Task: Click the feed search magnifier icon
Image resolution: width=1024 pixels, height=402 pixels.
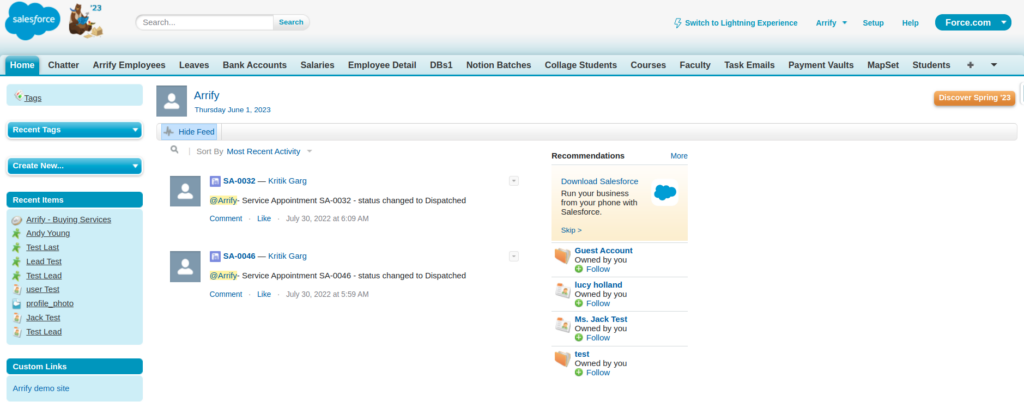Action: (174, 150)
